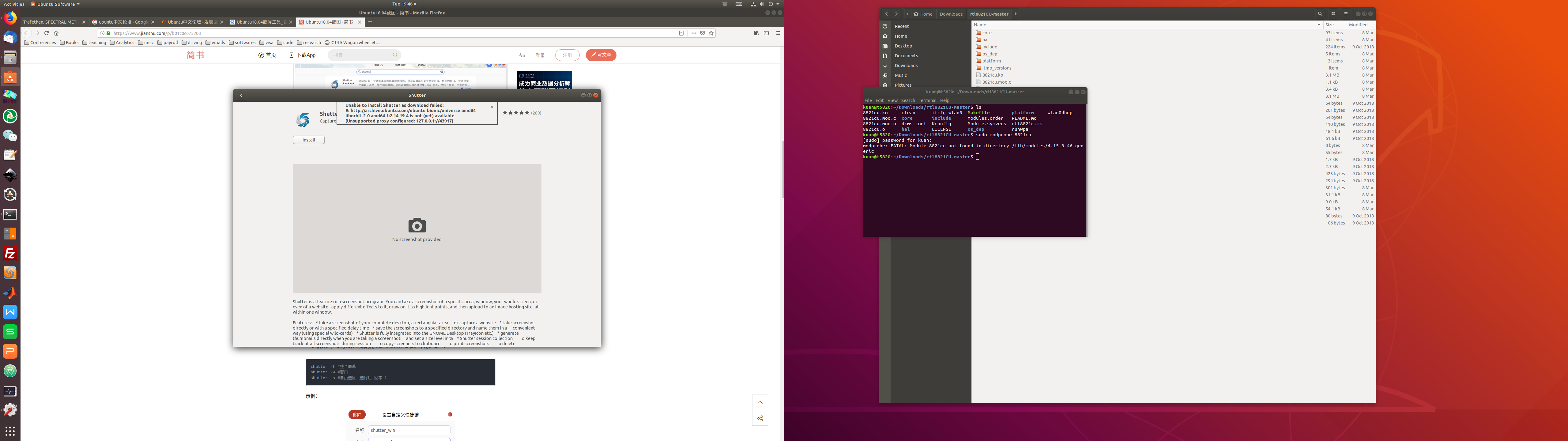Click jianshu scroll-to-top arrow button
The image size is (1568, 441).
(759, 402)
